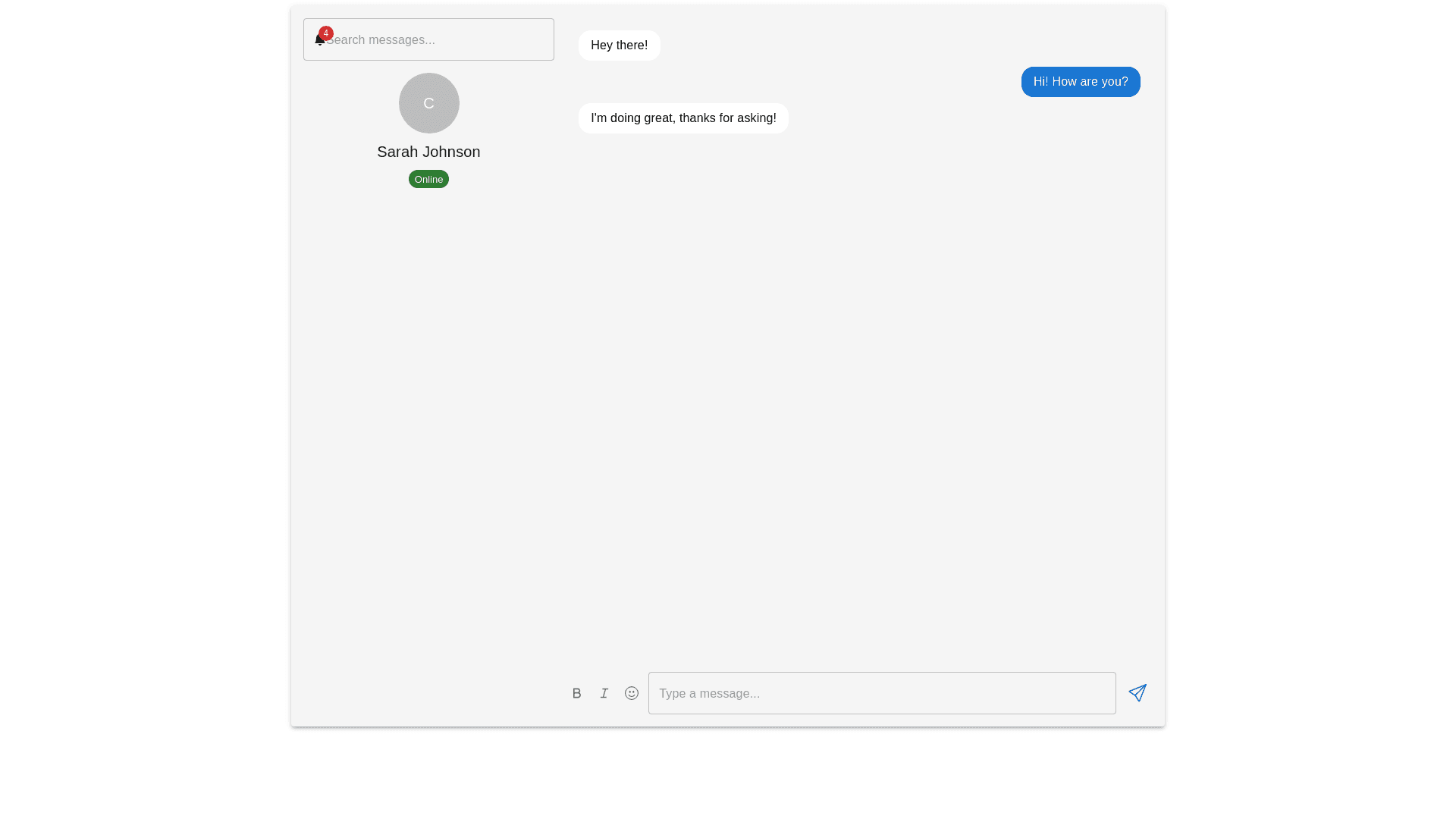Click the slanted I formatting icon

click(x=604, y=693)
